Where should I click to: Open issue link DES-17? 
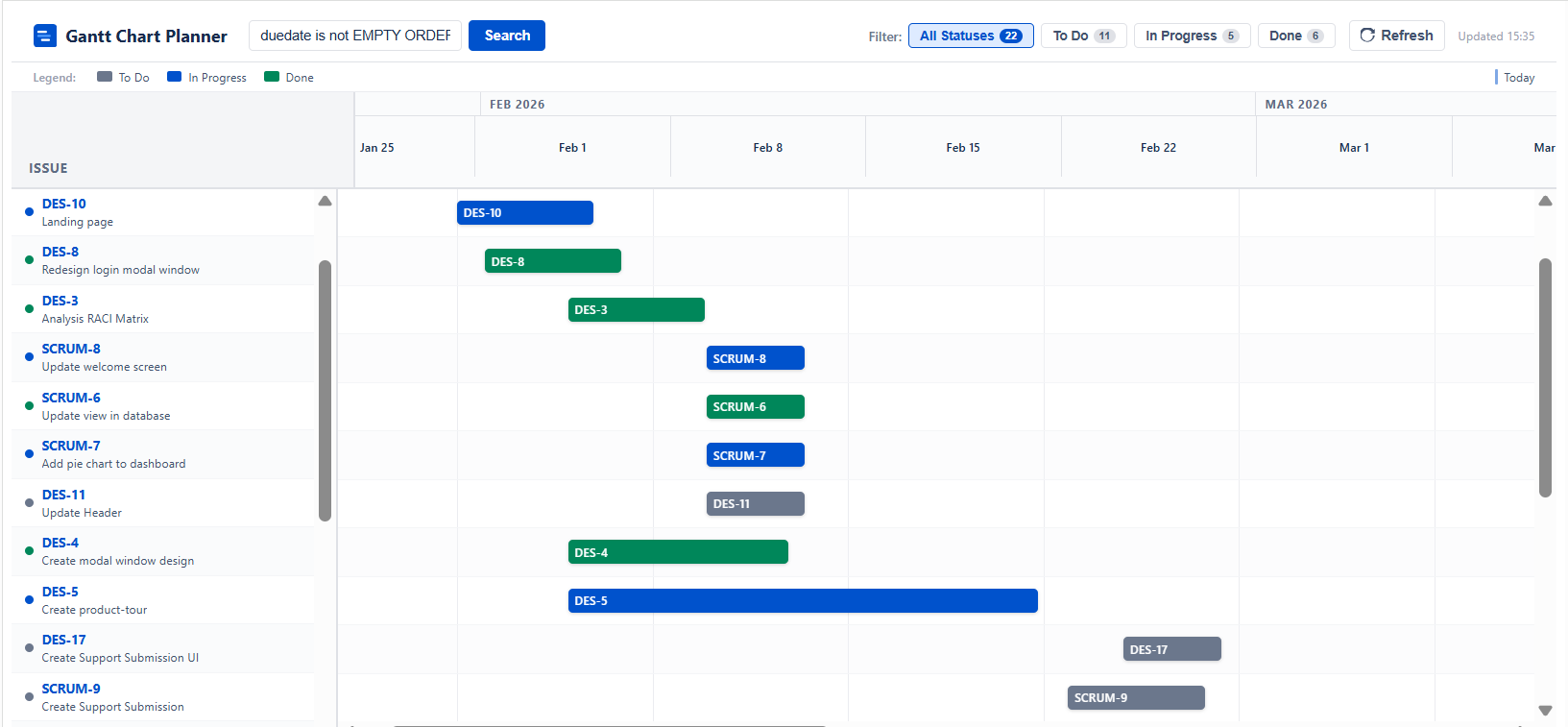(x=63, y=640)
